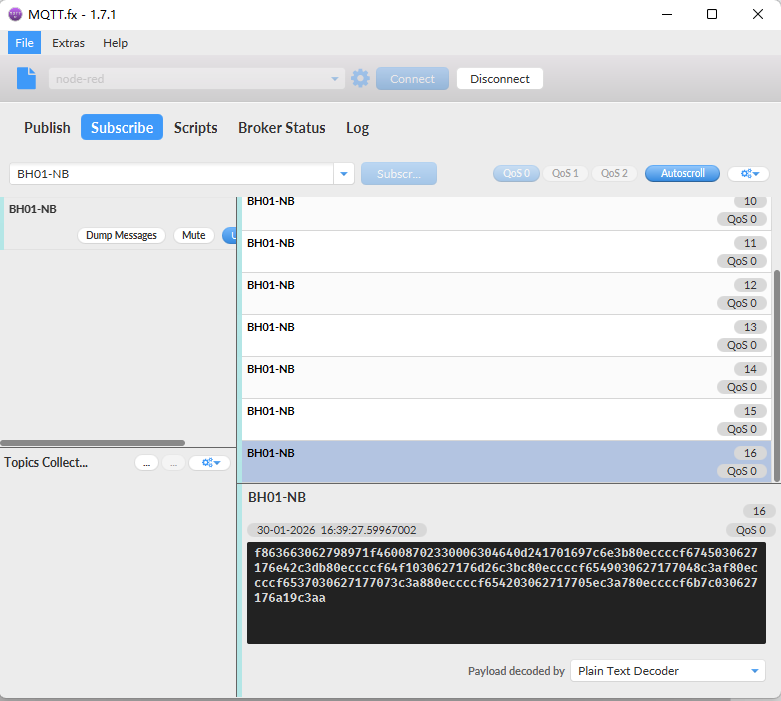Open subscribe options gear menu beside Autoscroll
Viewport: 781px width, 701px height.
point(749,173)
